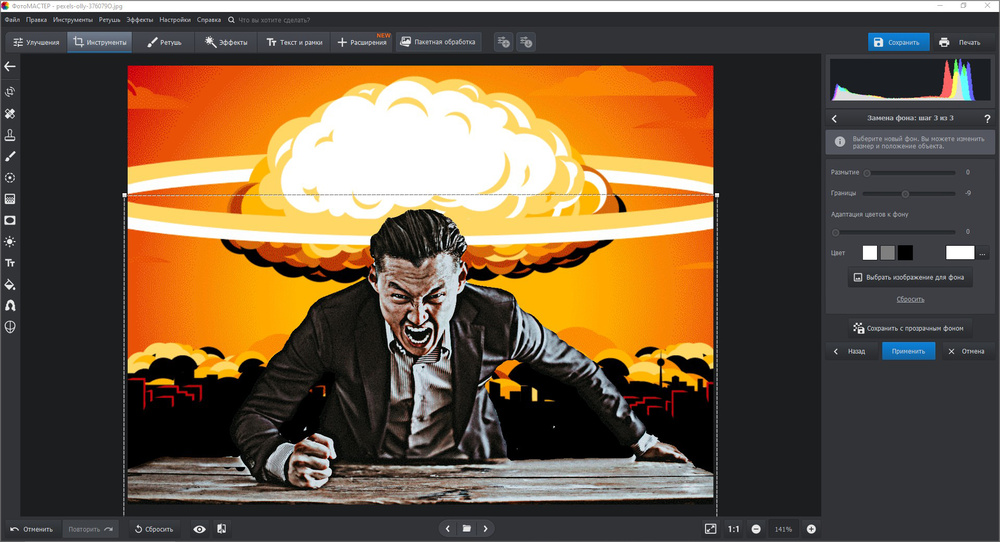This screenshot has height=542, width=1000.
Task: Toggle the before/after comparison view
Action: 221,529
